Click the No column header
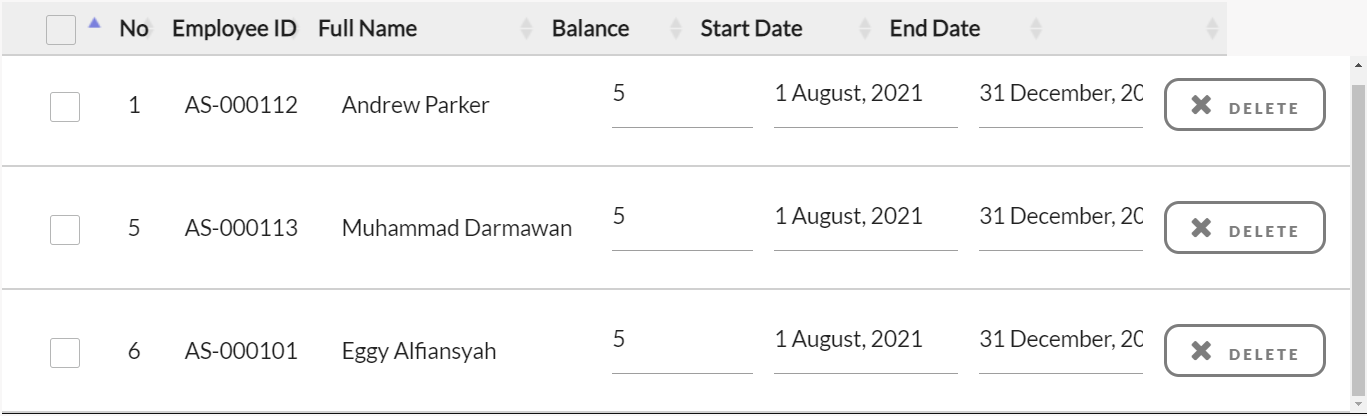This screenshot has width=1367, height=416. tap(133, 29)
